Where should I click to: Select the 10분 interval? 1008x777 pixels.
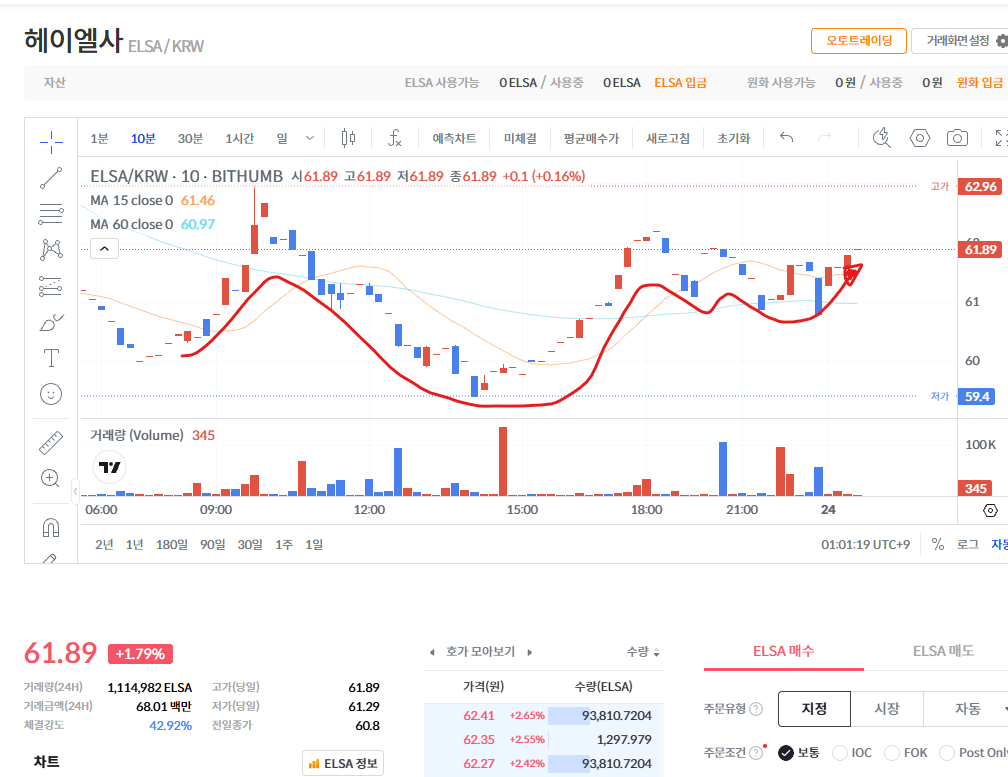pyautogui.click(x=143, y=138)
